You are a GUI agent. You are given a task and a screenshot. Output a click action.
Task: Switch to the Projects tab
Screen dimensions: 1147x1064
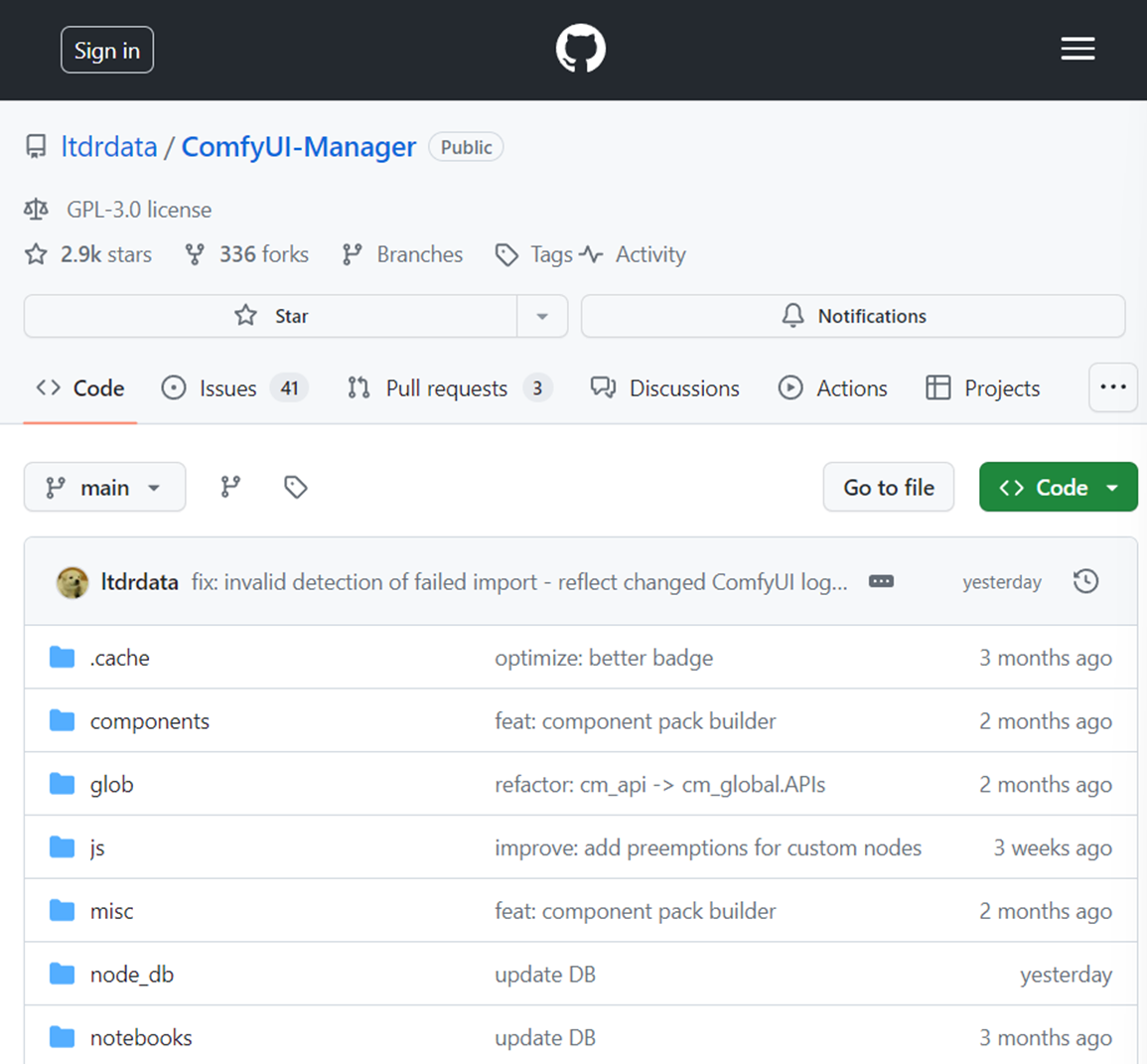[982, 388]
